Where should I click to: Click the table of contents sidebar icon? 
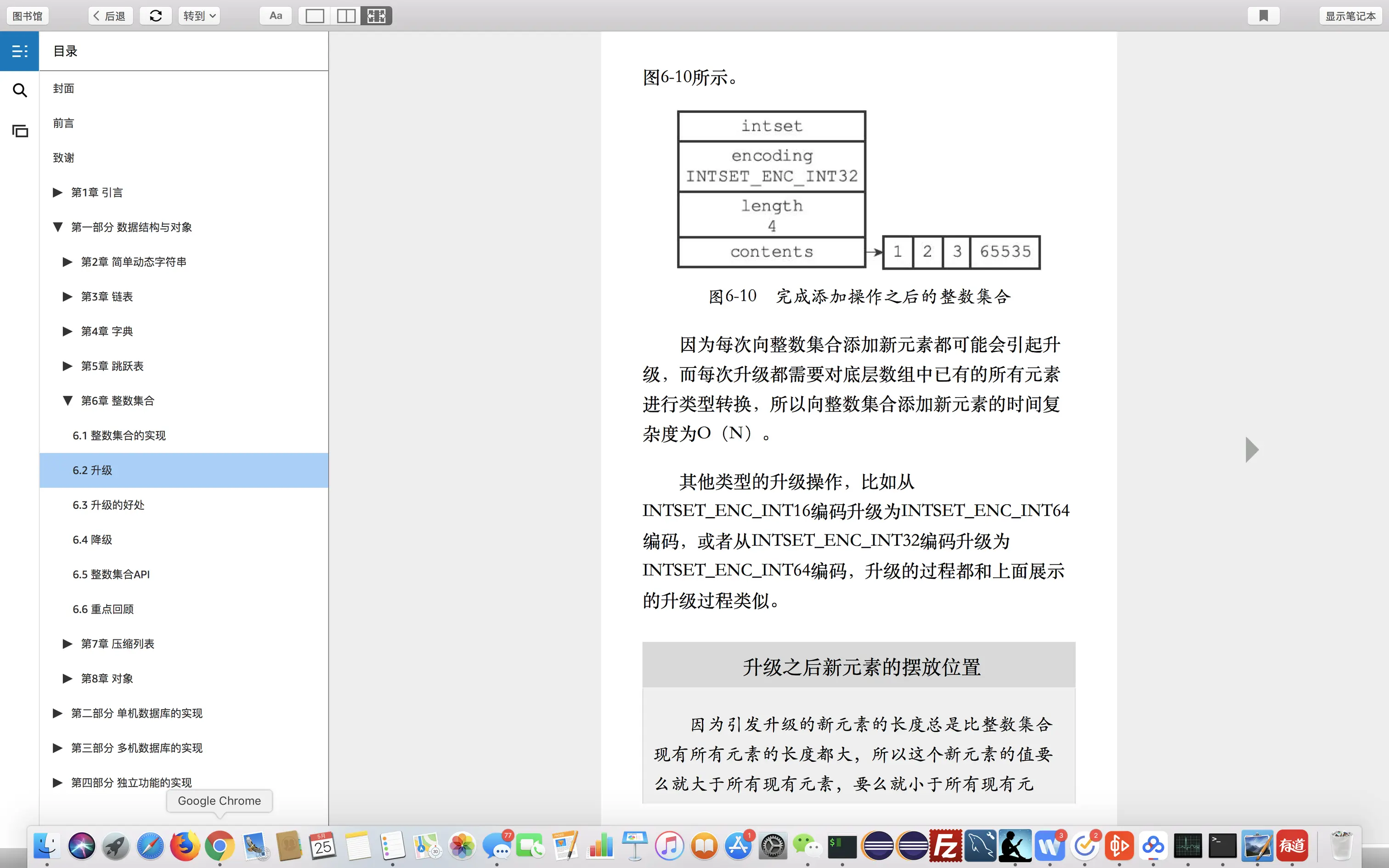click(19, 51)
